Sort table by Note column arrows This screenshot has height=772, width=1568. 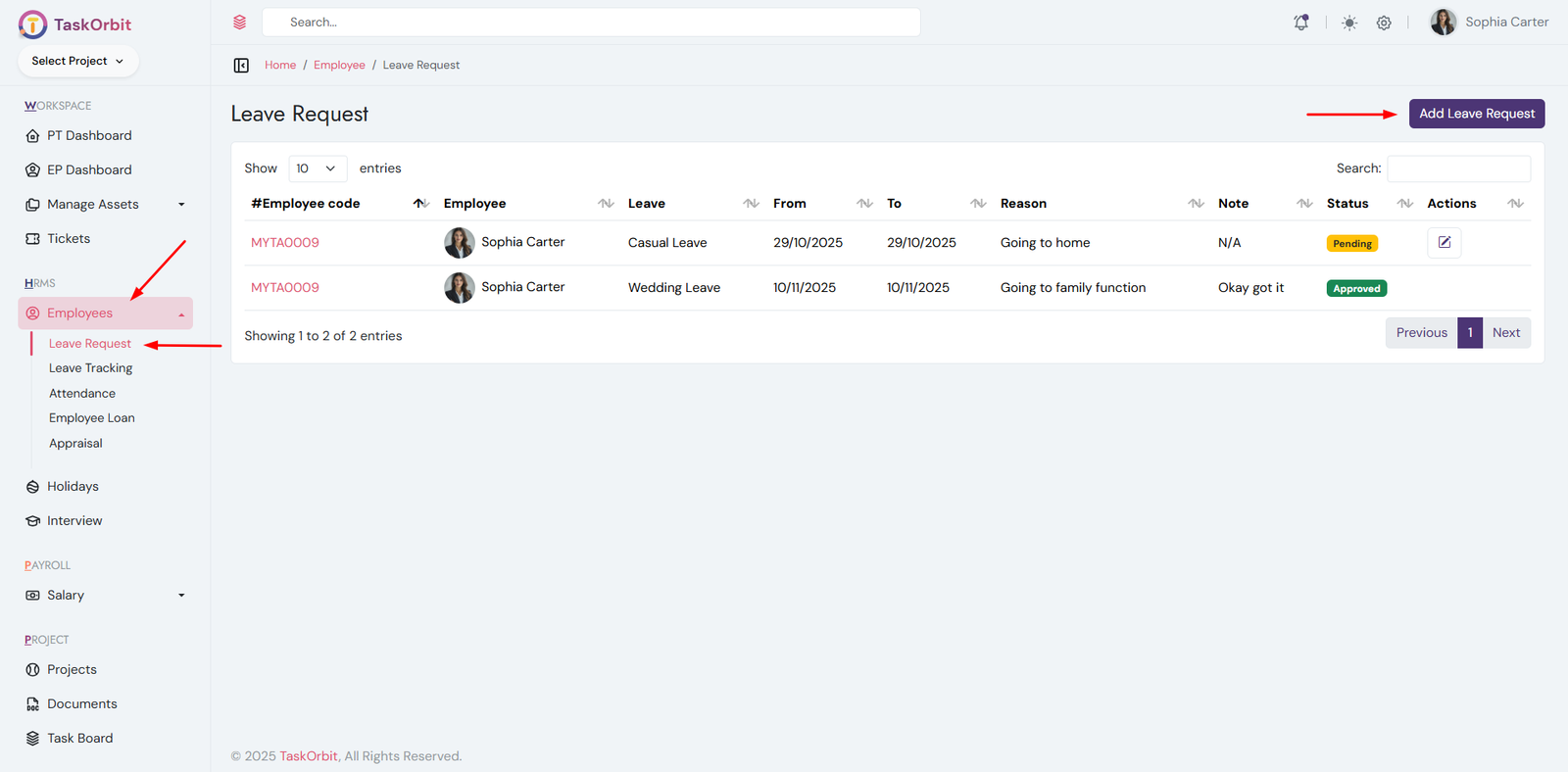coord(1304,203)
